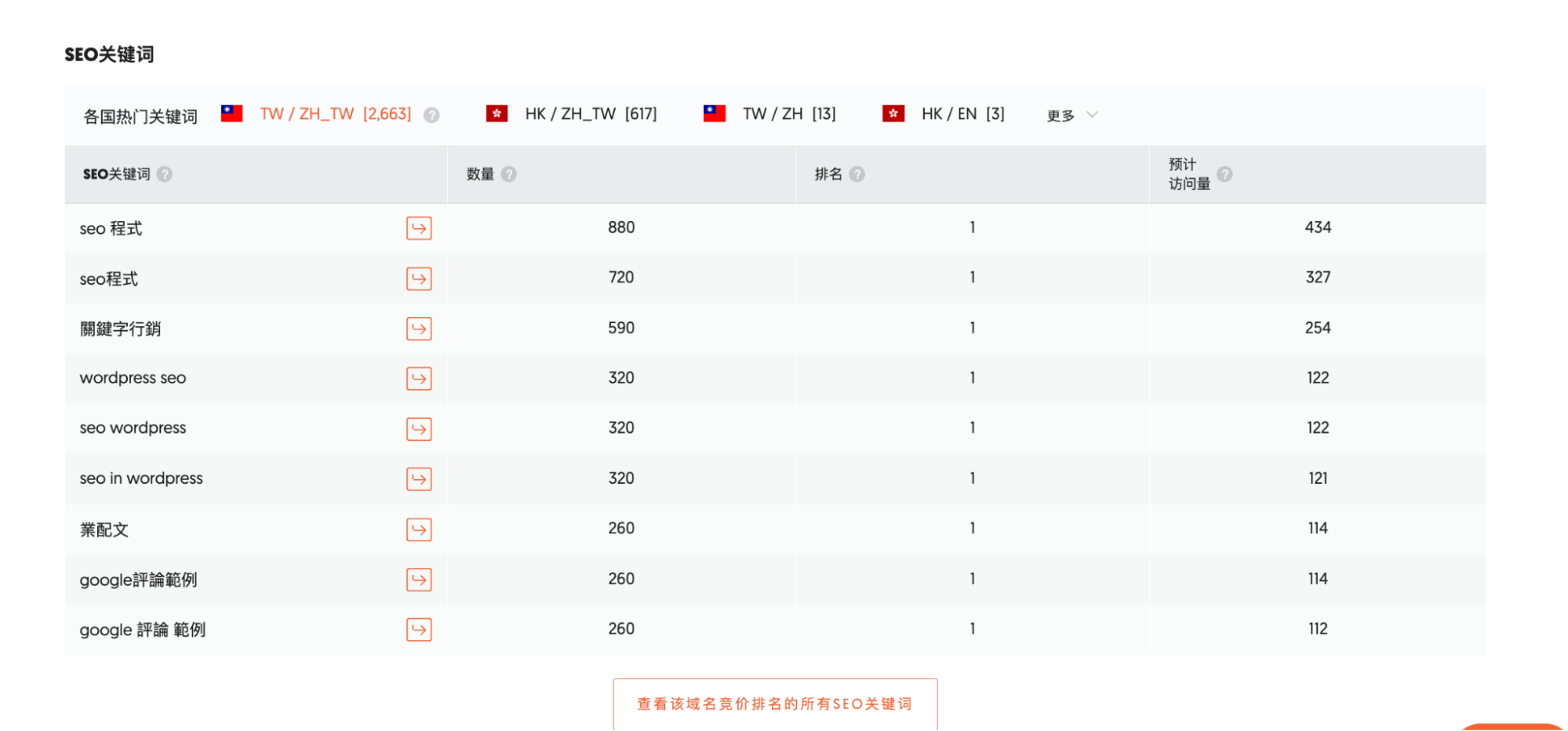Click arrow icon for 'google 評論 範例' row

click(419, 630)
